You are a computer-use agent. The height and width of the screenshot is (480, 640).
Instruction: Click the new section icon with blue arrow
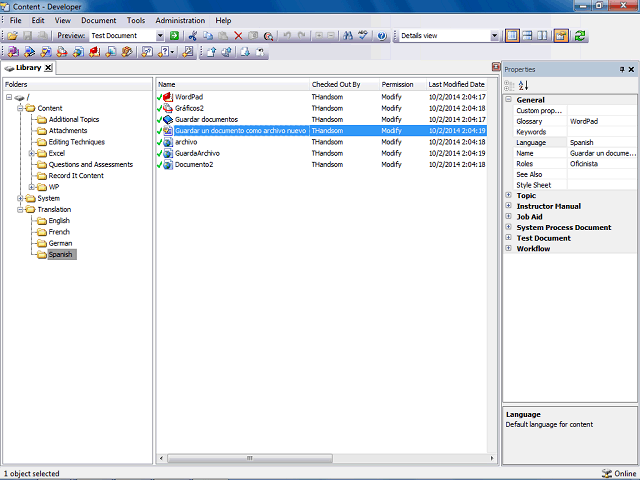(29, 52)
